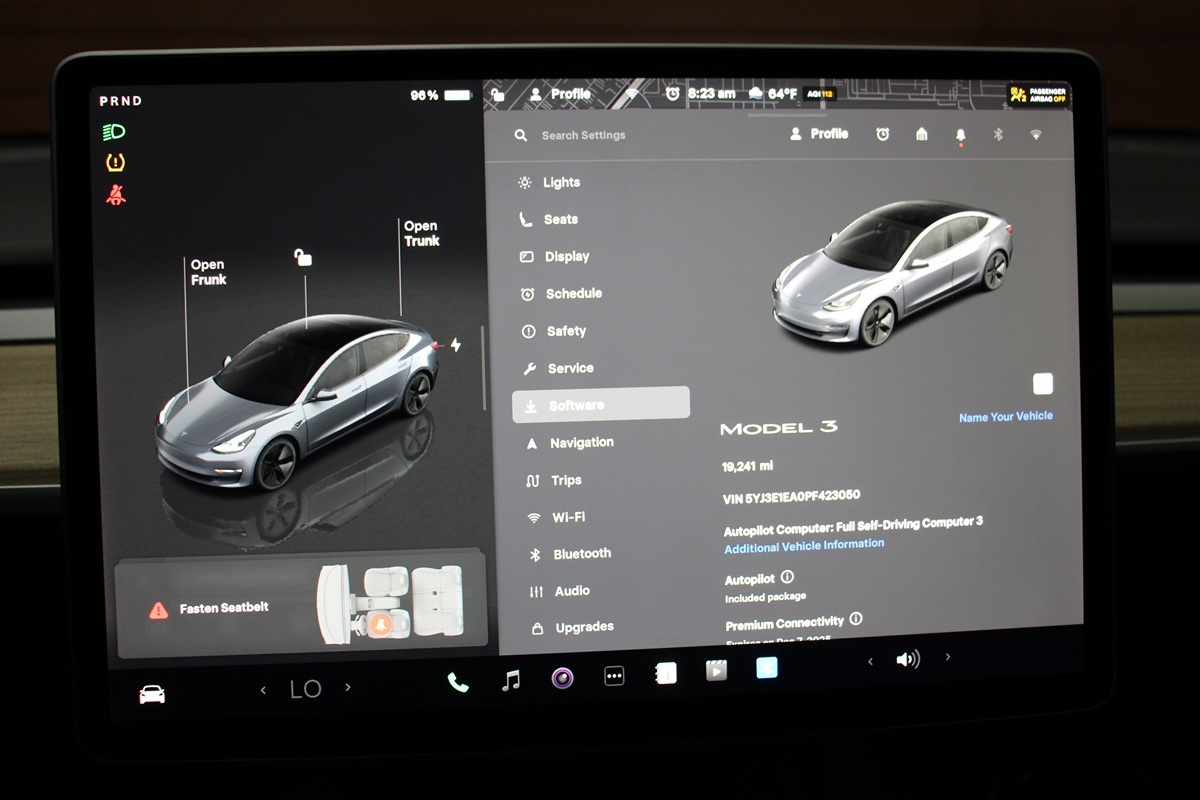Increase temperature with right arrow
This screenshot has height=800, width=1200.
coord(348,688)
